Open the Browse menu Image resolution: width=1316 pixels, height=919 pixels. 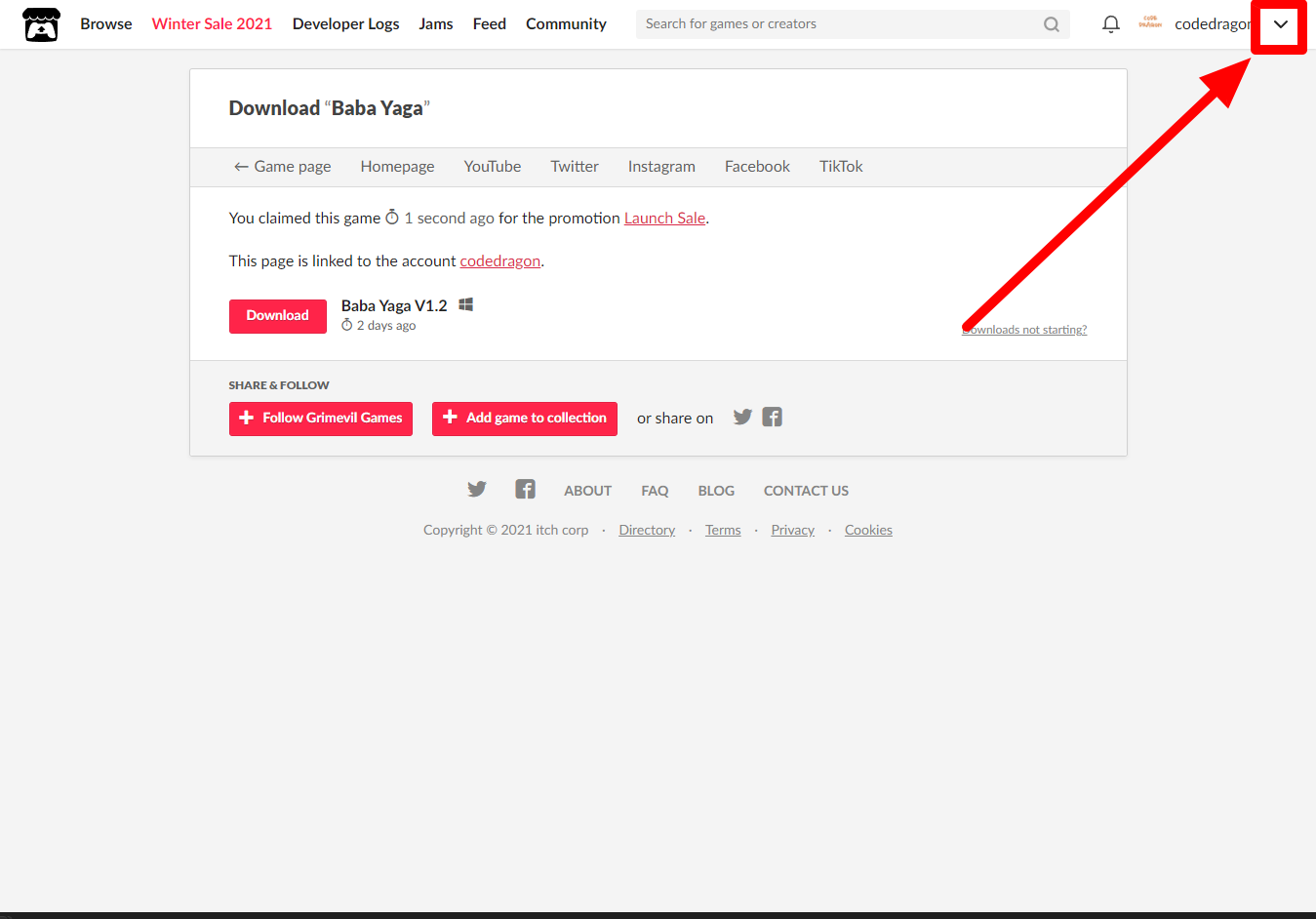click(x=106, y=24)
